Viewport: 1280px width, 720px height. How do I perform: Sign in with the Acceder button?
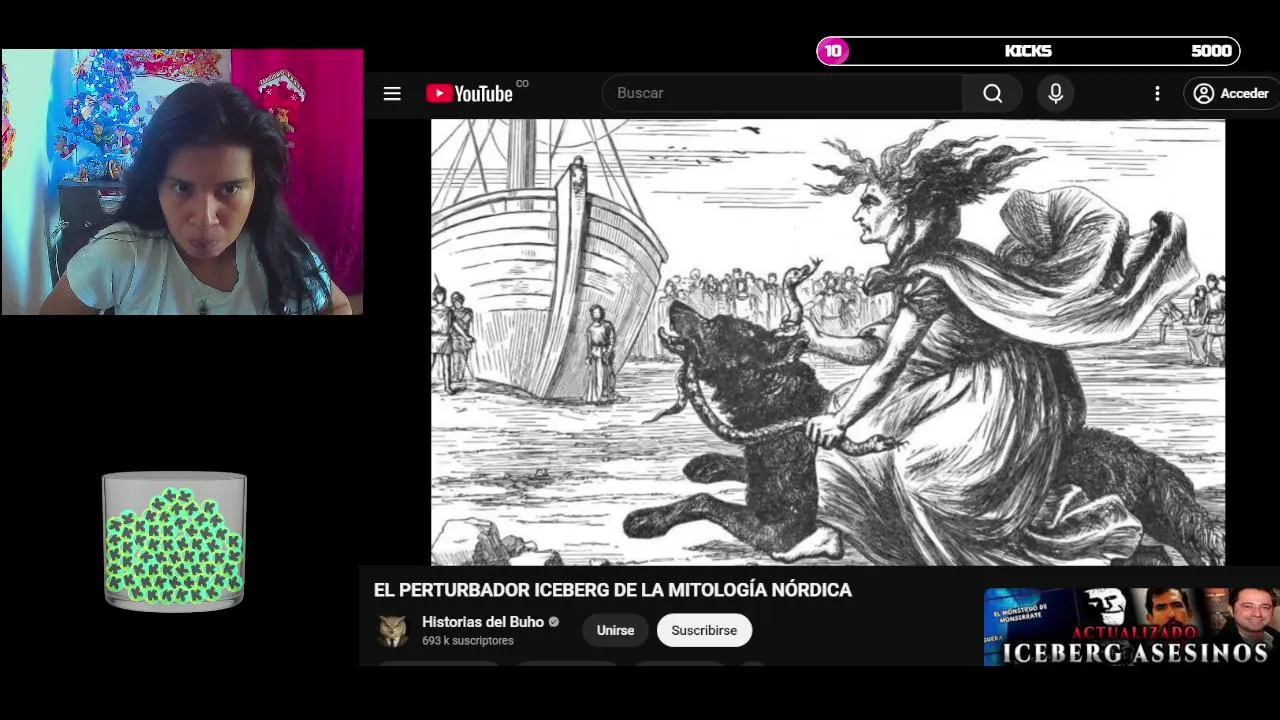point(1231,93)
